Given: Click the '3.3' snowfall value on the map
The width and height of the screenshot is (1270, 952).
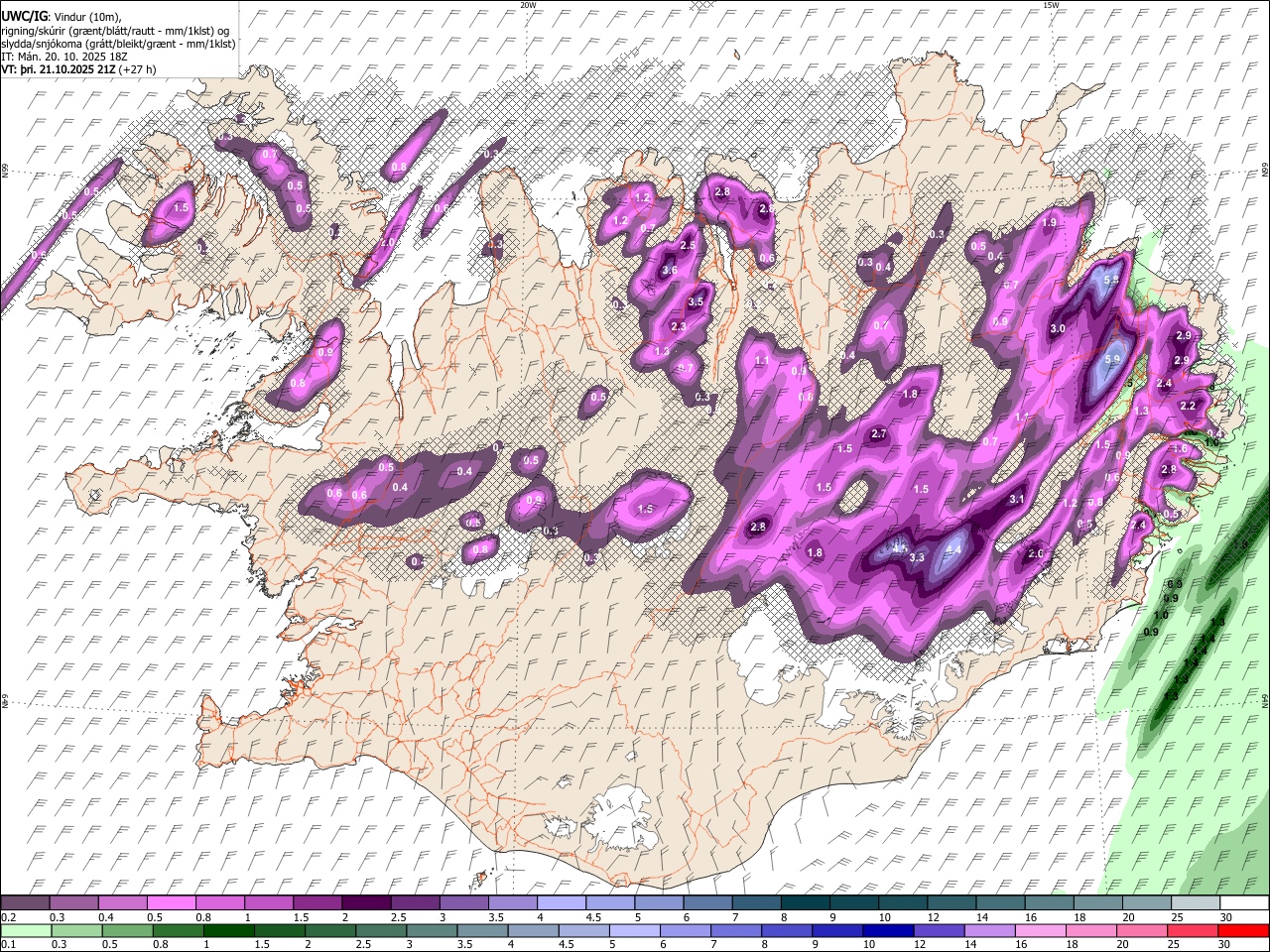Looking at the screenshot, I should point(917,557).
